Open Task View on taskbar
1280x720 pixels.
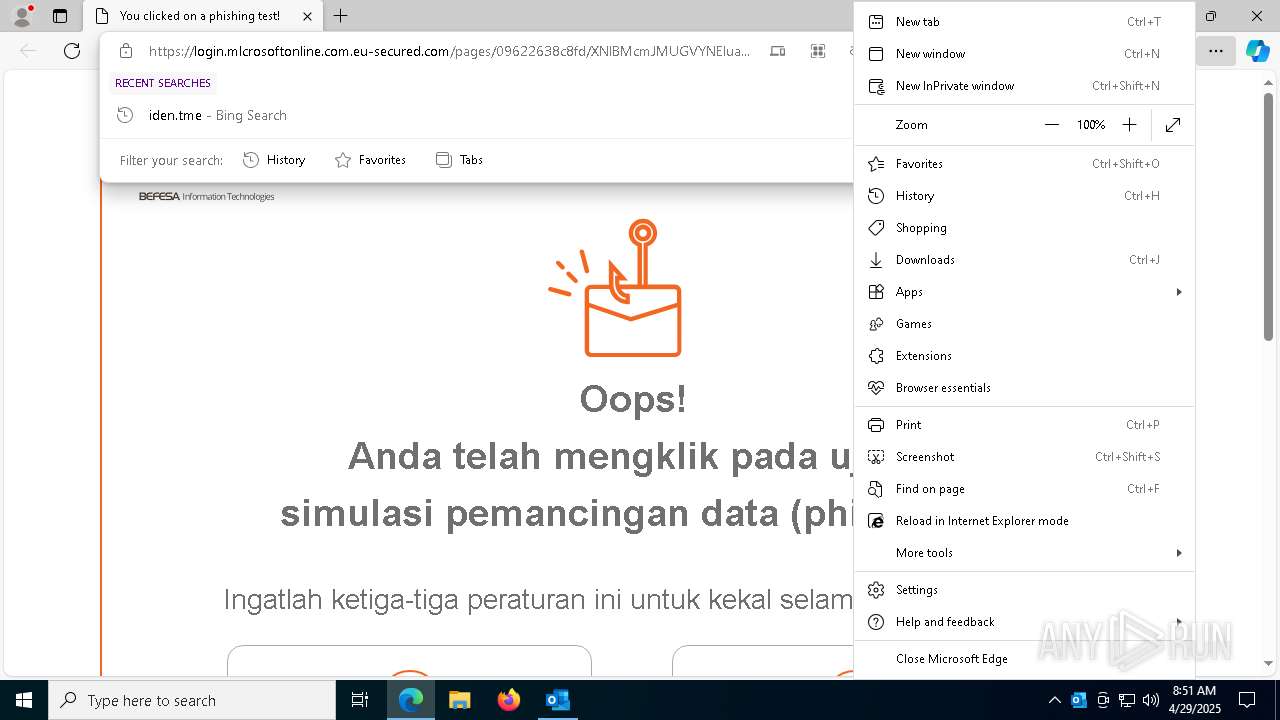360,700
